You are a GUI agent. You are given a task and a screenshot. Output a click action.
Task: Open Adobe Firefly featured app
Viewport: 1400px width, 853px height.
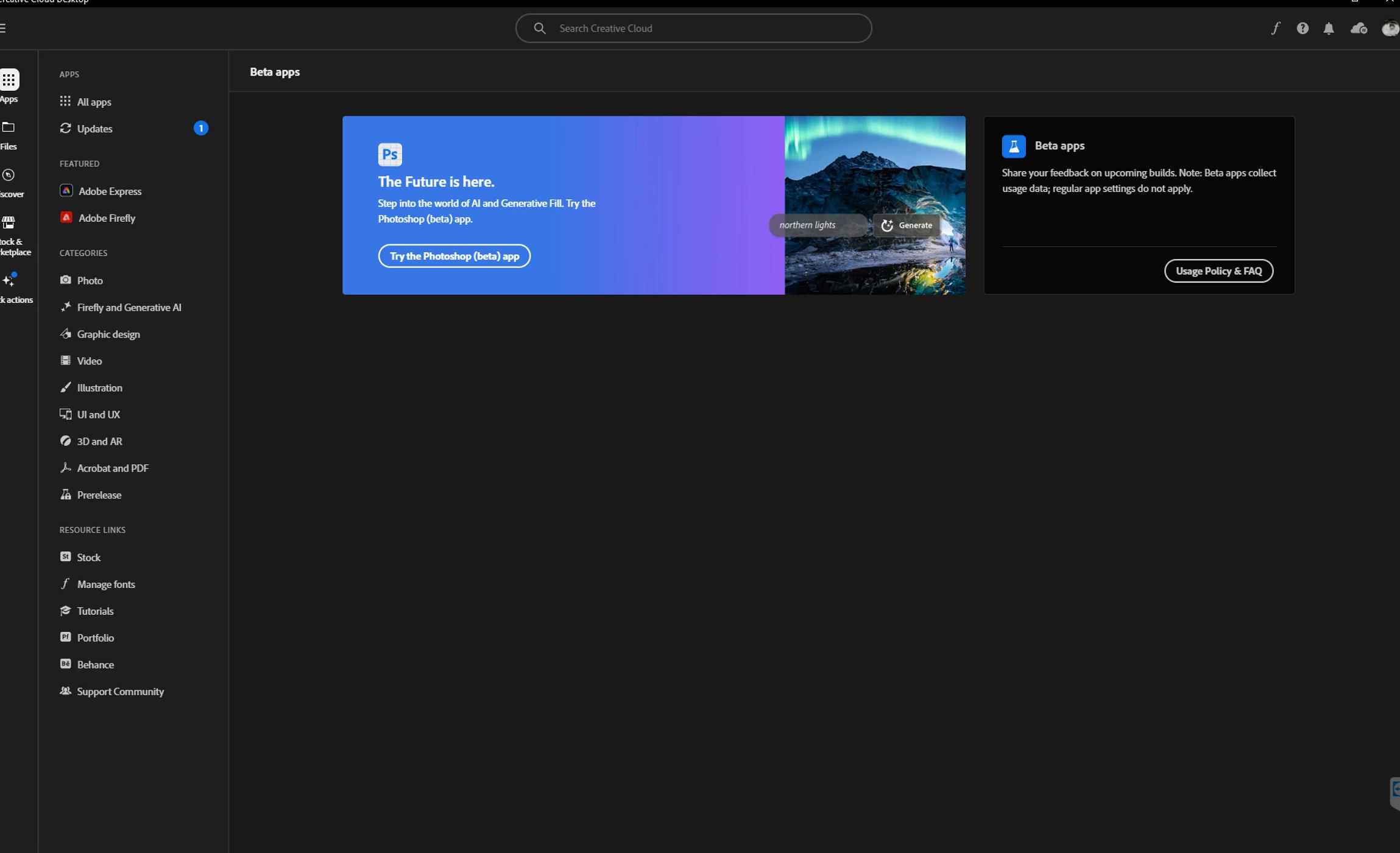(107, 218)
